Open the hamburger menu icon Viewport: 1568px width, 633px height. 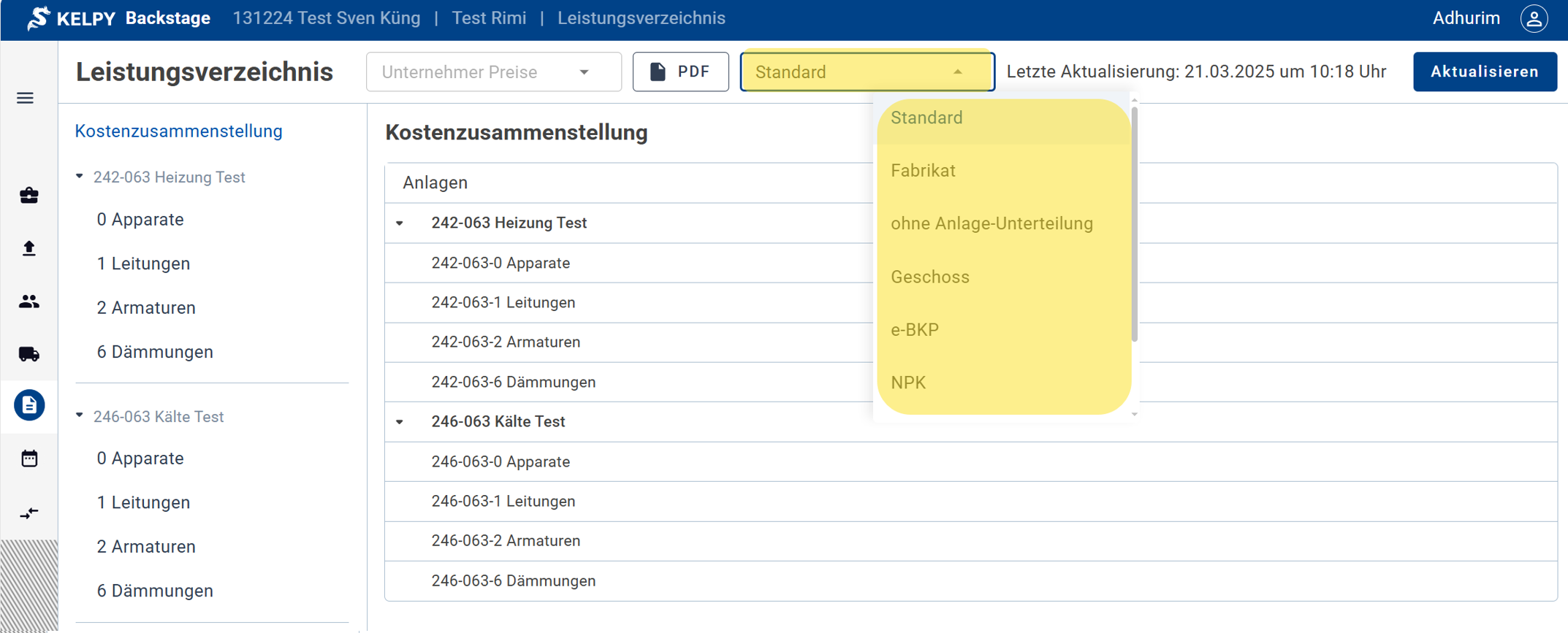pos(26,98)
